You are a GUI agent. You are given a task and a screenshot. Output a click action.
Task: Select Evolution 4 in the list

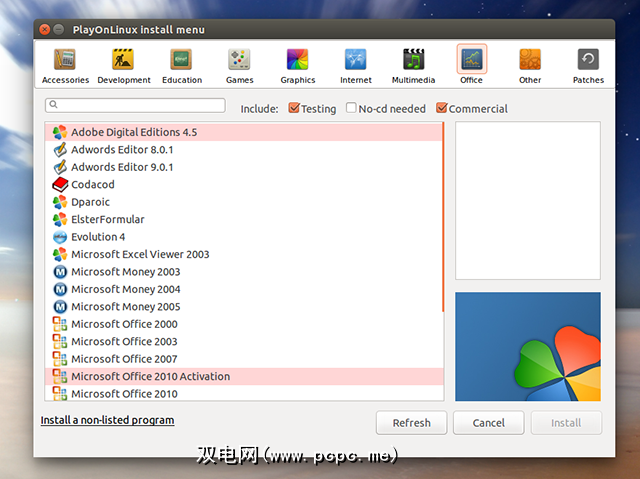(x=244, y=237)
